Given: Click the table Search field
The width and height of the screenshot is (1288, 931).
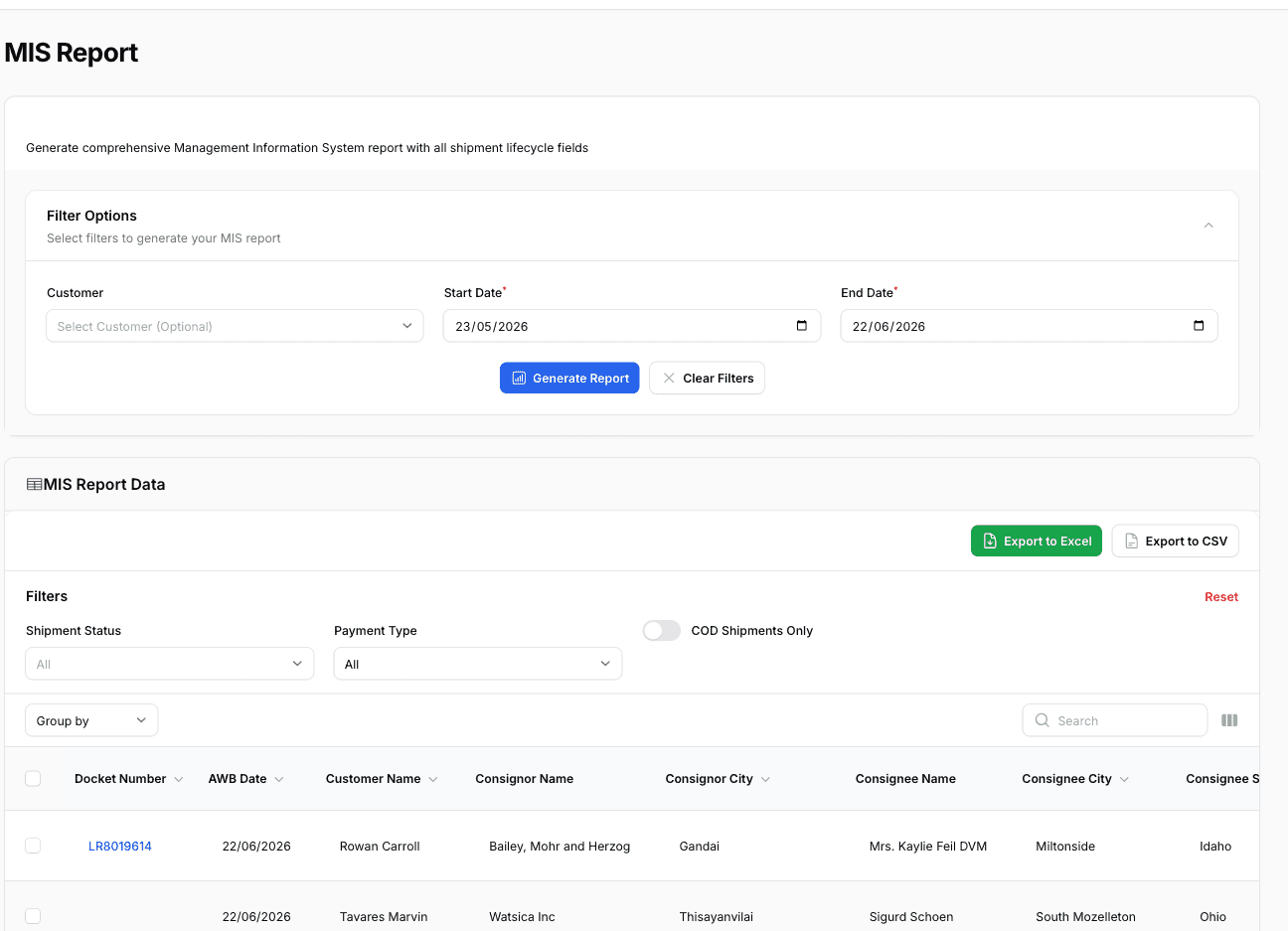Looking at the screenshot, I should point(1115,720).
